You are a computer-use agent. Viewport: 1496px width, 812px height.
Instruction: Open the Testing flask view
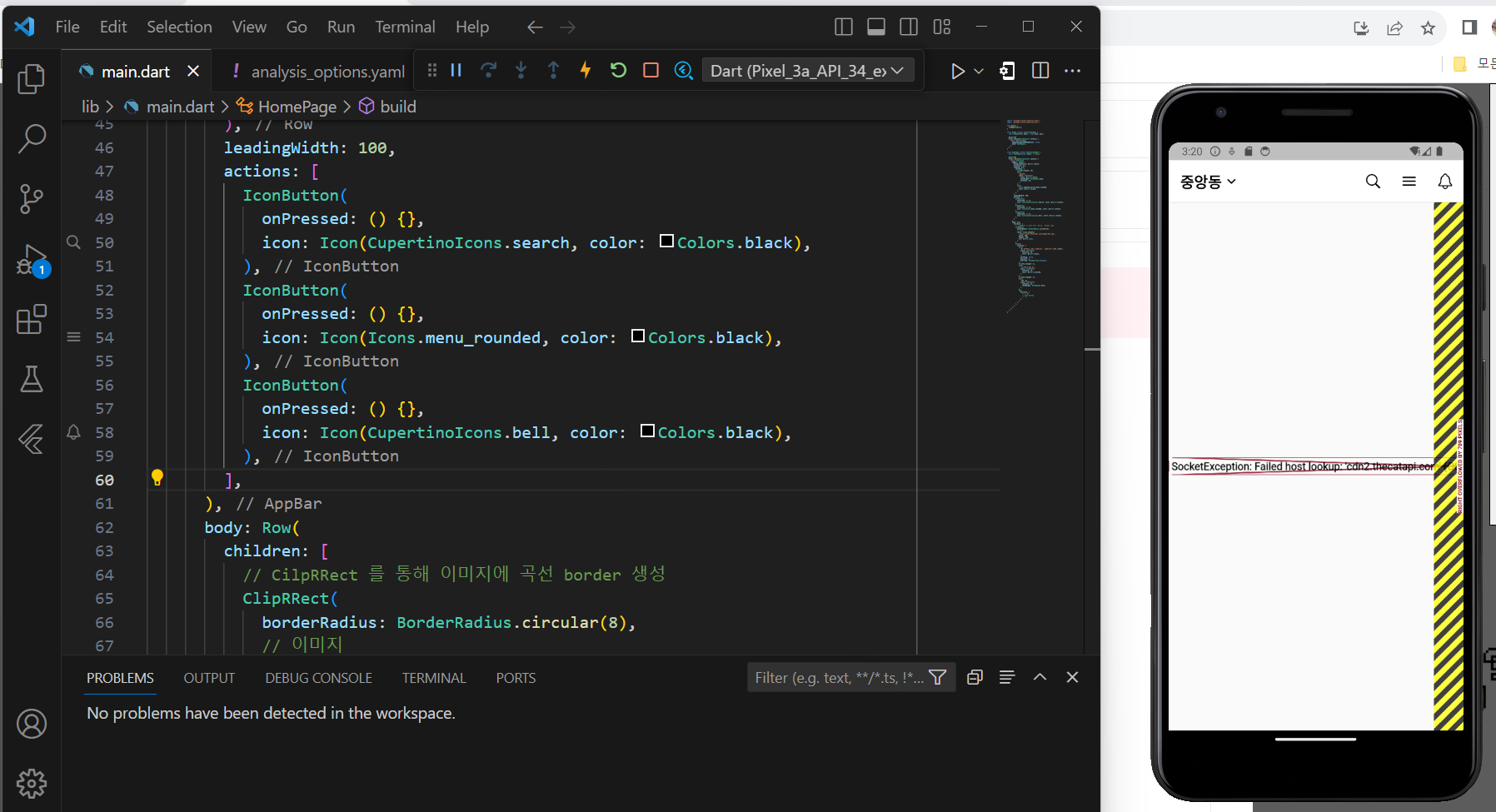point(31,379)
